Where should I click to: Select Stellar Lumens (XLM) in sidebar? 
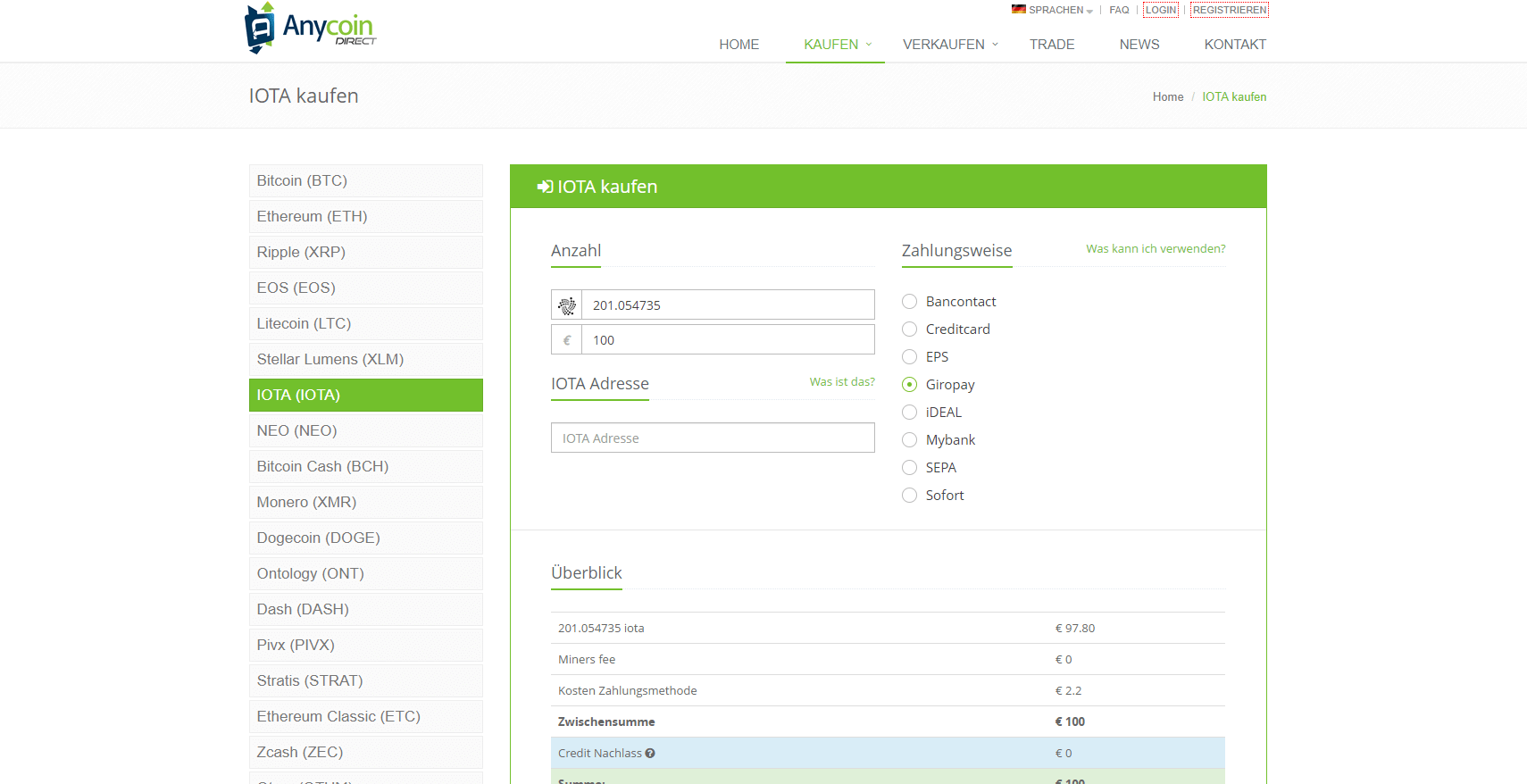pyautogui.click(x=366, y=359)
